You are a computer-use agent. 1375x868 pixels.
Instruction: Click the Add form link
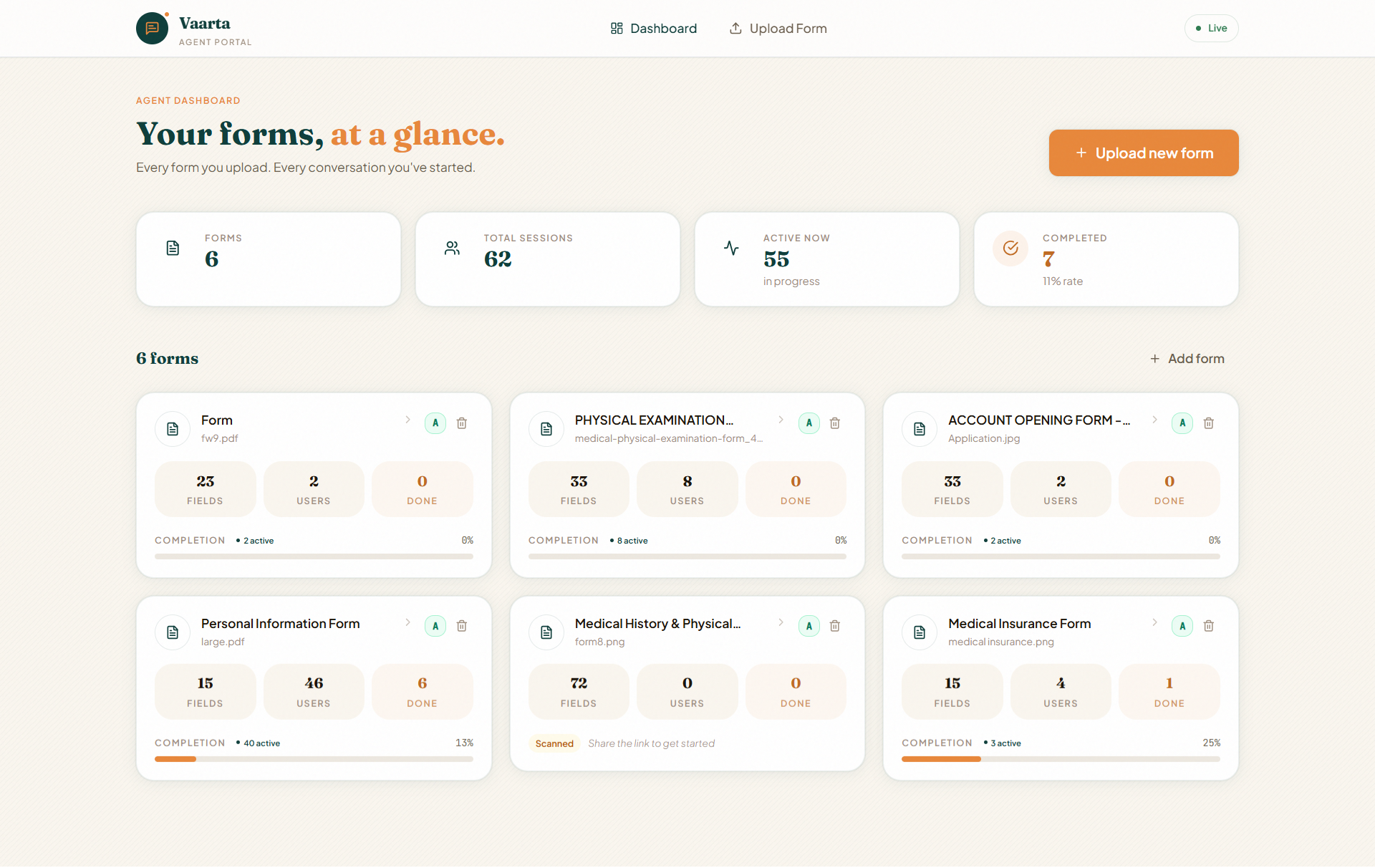pos(1187,359)
